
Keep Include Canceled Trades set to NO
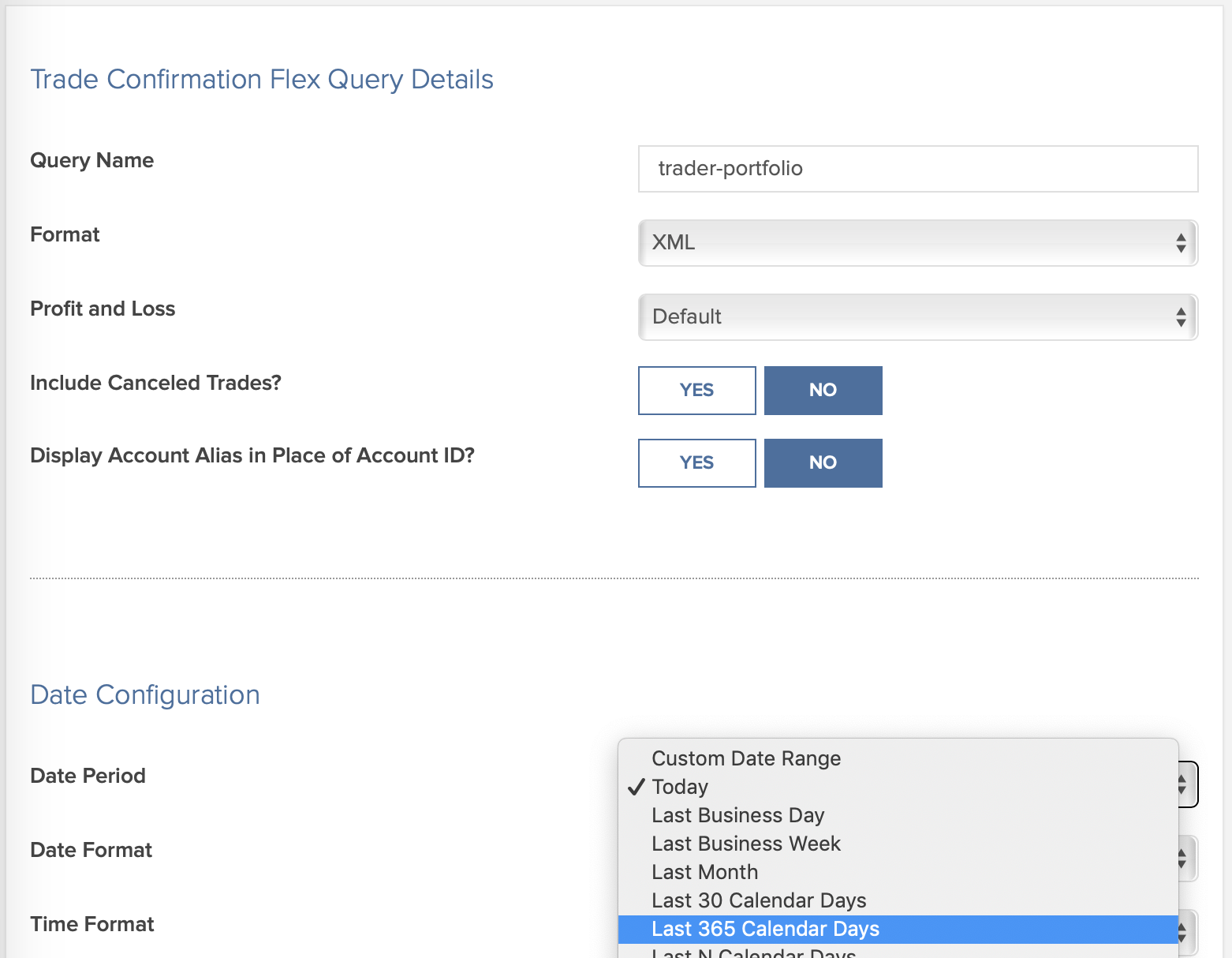pyautogui.click(x=823, y=390)
